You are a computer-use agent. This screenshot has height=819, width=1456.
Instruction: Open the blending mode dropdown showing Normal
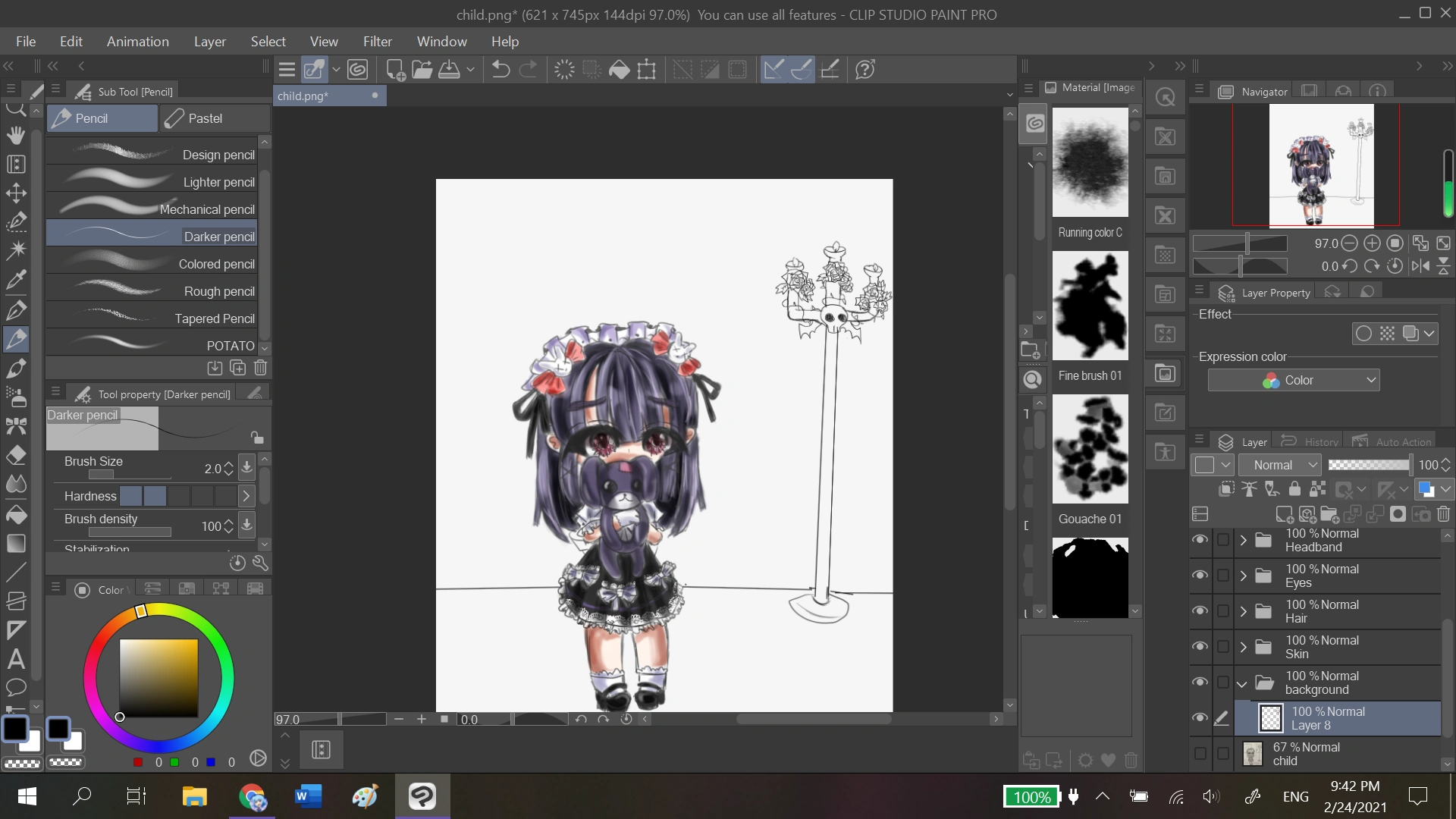click(x=1280, y=465)
